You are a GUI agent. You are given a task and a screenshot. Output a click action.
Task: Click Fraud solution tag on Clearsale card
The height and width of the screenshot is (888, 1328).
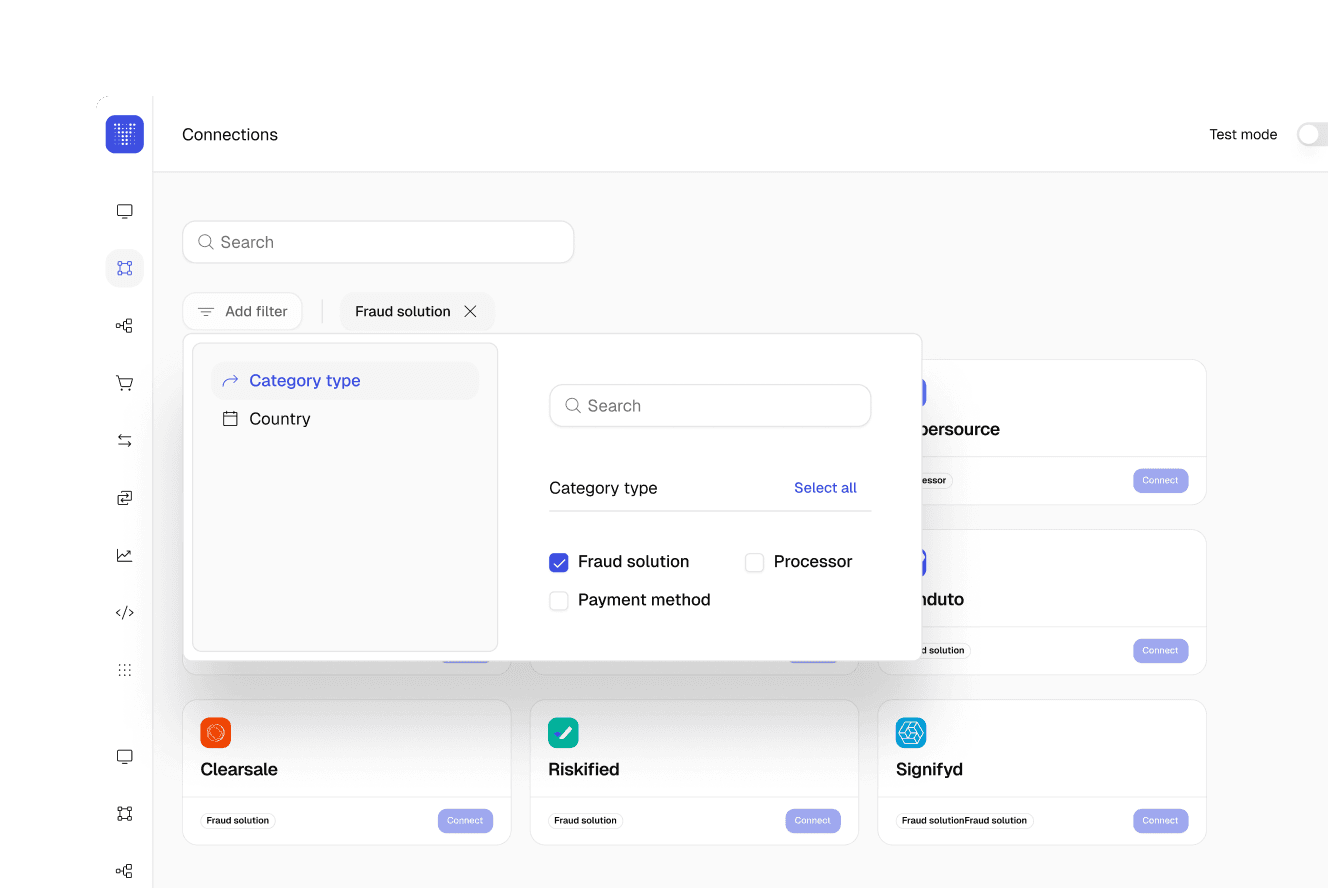tap(238, 820)
